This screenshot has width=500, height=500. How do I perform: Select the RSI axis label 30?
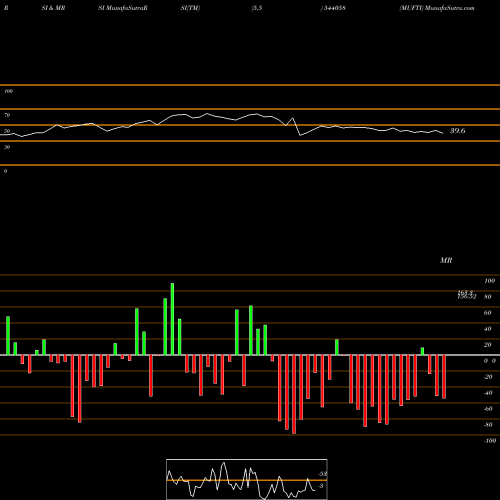pos(7,147)
